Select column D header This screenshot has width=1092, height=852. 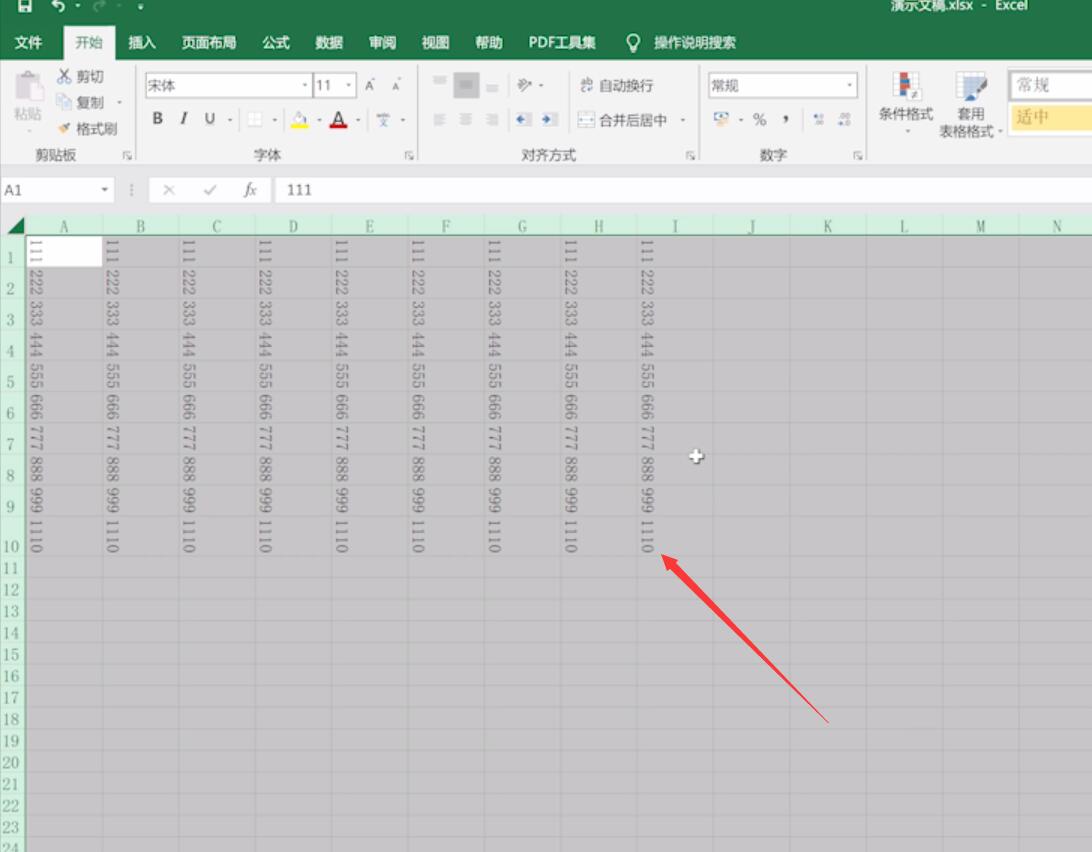pyautogui.click(x=293, y=226)
